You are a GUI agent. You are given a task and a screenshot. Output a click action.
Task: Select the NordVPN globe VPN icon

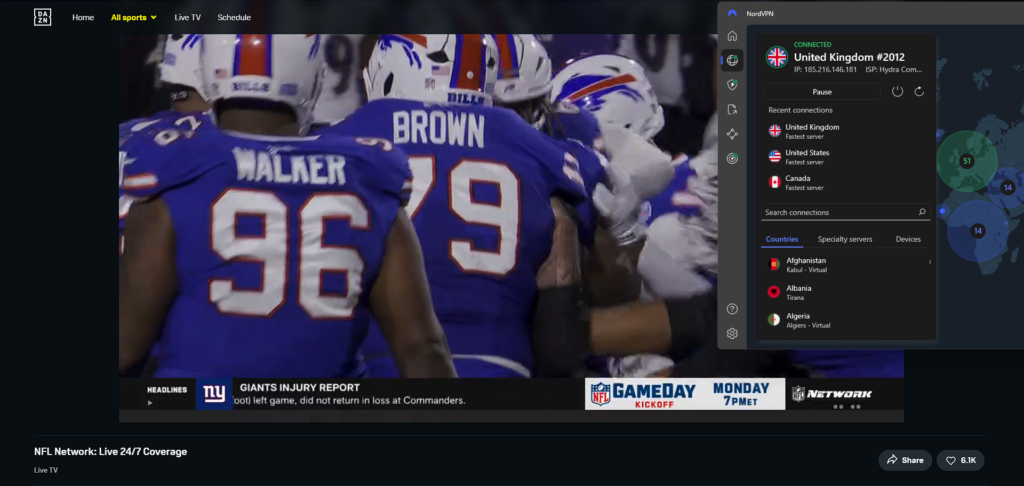732,61
